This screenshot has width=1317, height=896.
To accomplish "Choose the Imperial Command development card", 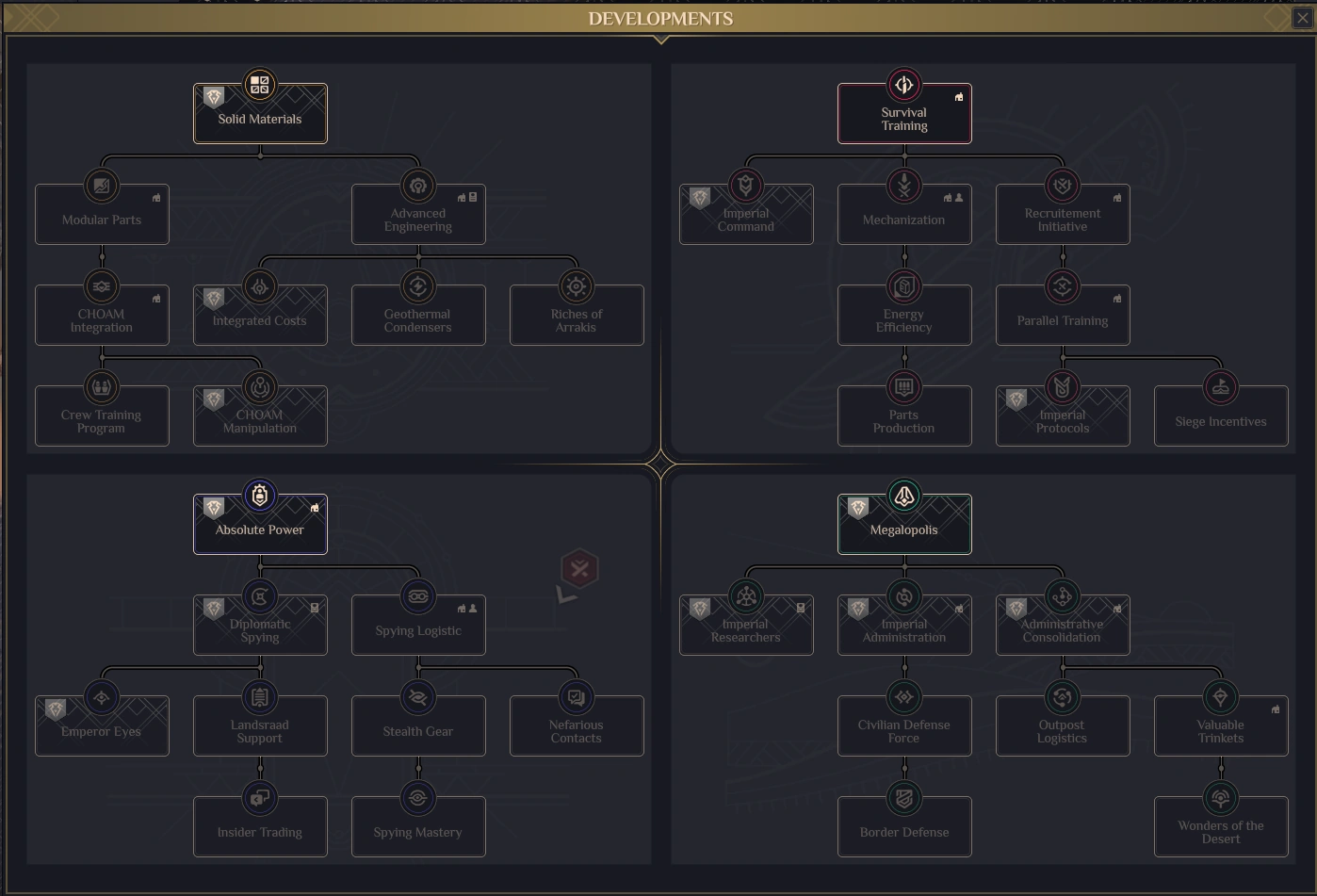I will coord(746,214).
